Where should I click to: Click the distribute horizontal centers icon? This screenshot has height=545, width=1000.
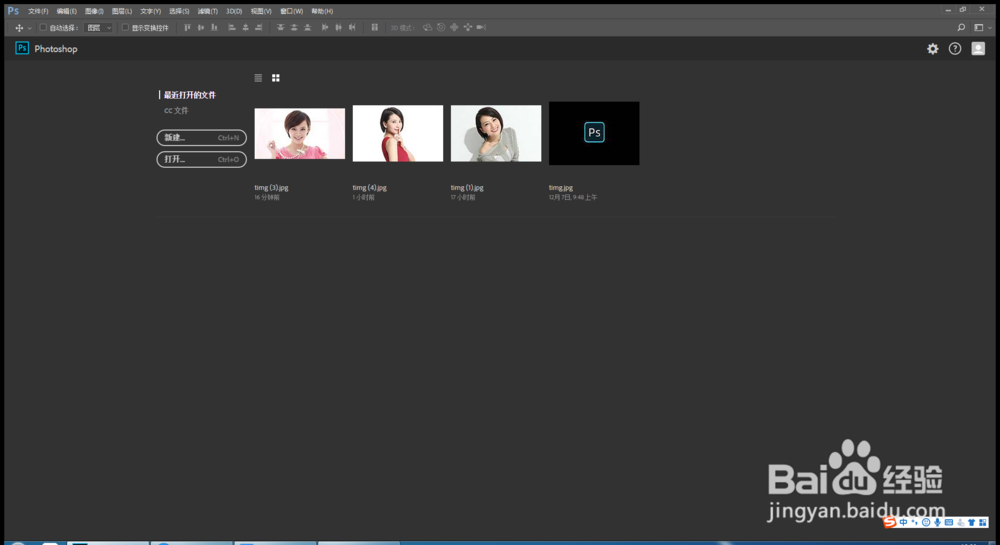339,27
